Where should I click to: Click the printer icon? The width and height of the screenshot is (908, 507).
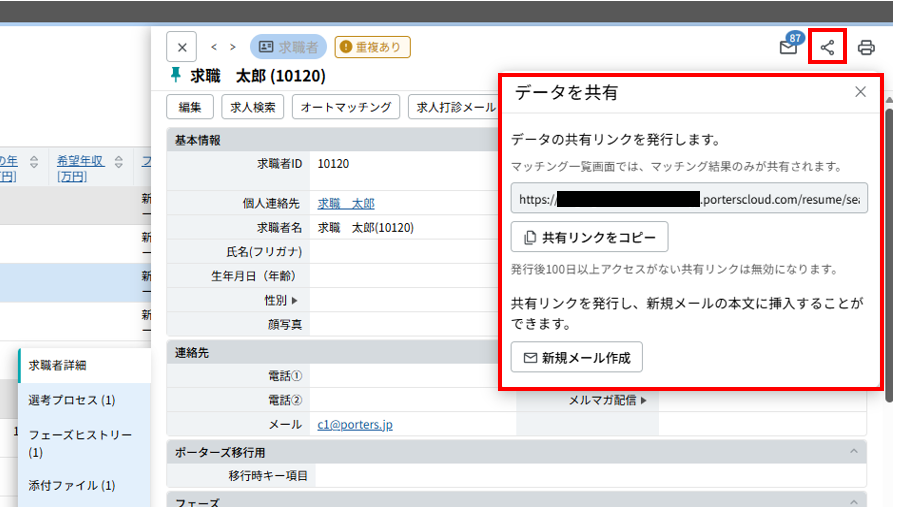coord(866,47)
